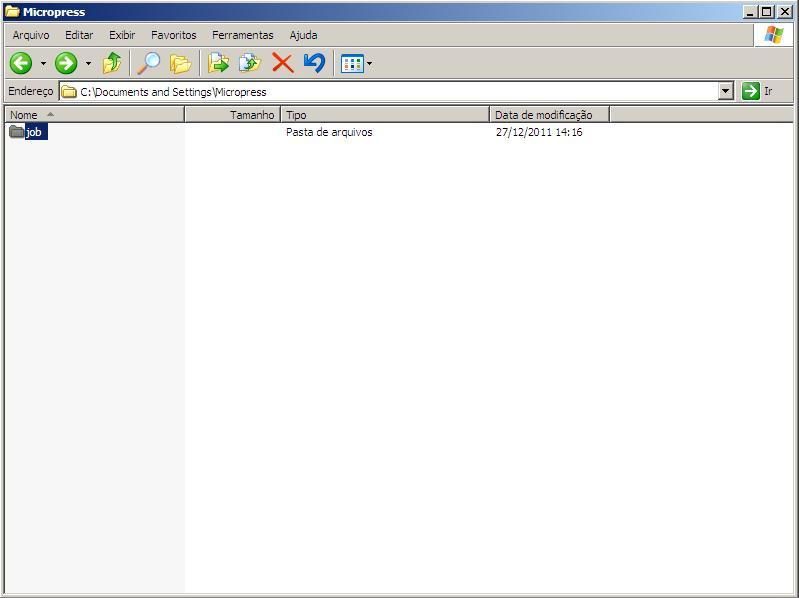Image resolution: width=799 pixels, height=598 pixels.
Task: Sort by the Nome column header
Action: pos(94,115)
